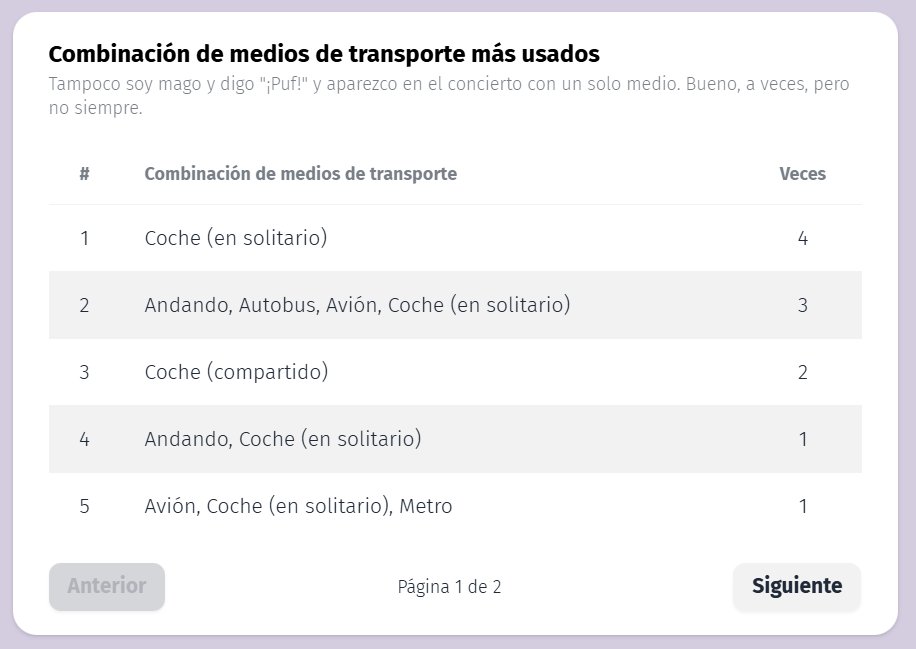Click the '#' column header
Viewport: 916px width, 649px height.
(84, 174)
